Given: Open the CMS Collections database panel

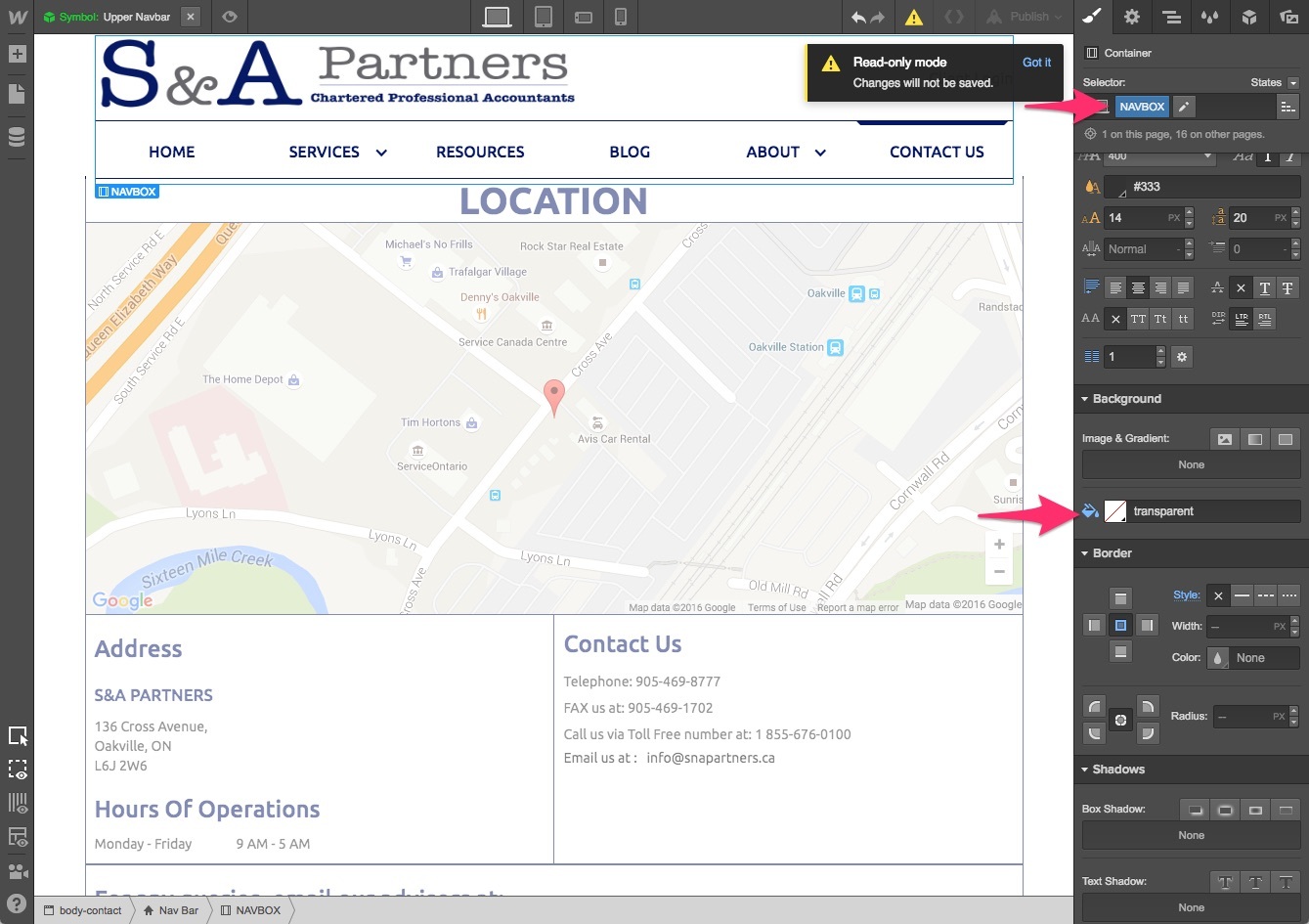Looking at the screenshot, I should (x=17, y=136).
